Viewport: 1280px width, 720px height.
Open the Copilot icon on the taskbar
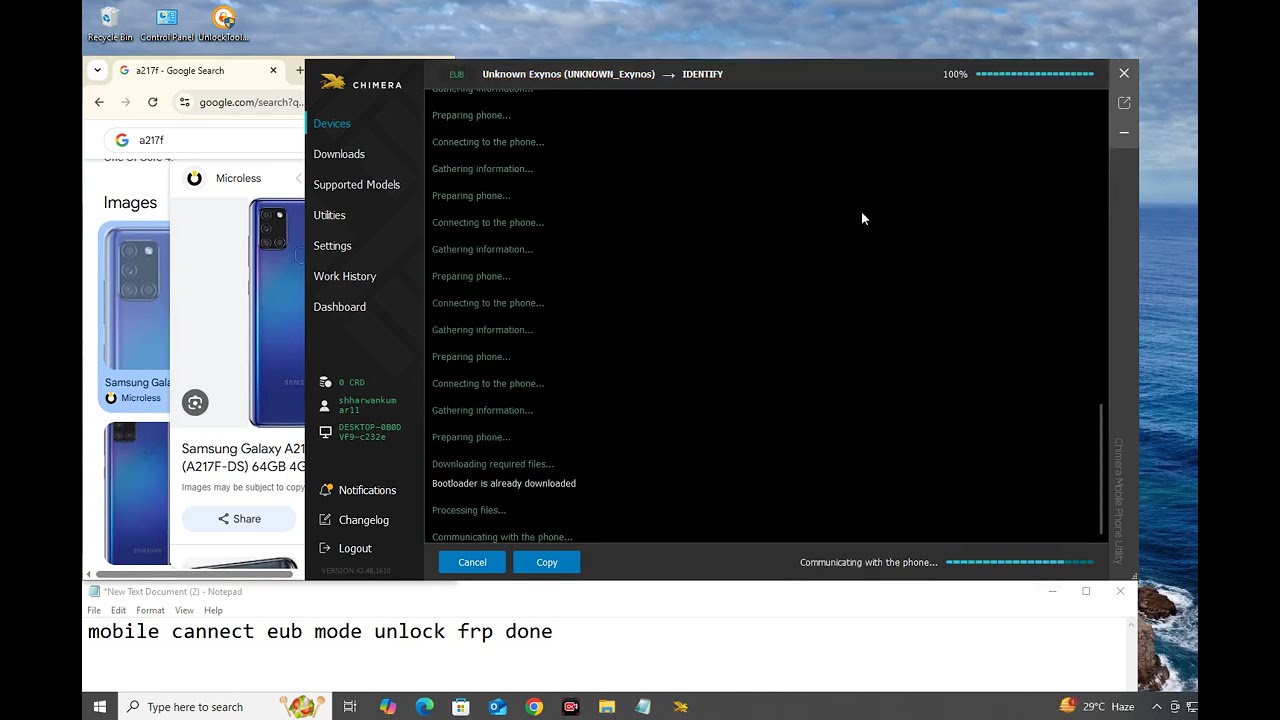pyautogui.click(x=388, y=707)
